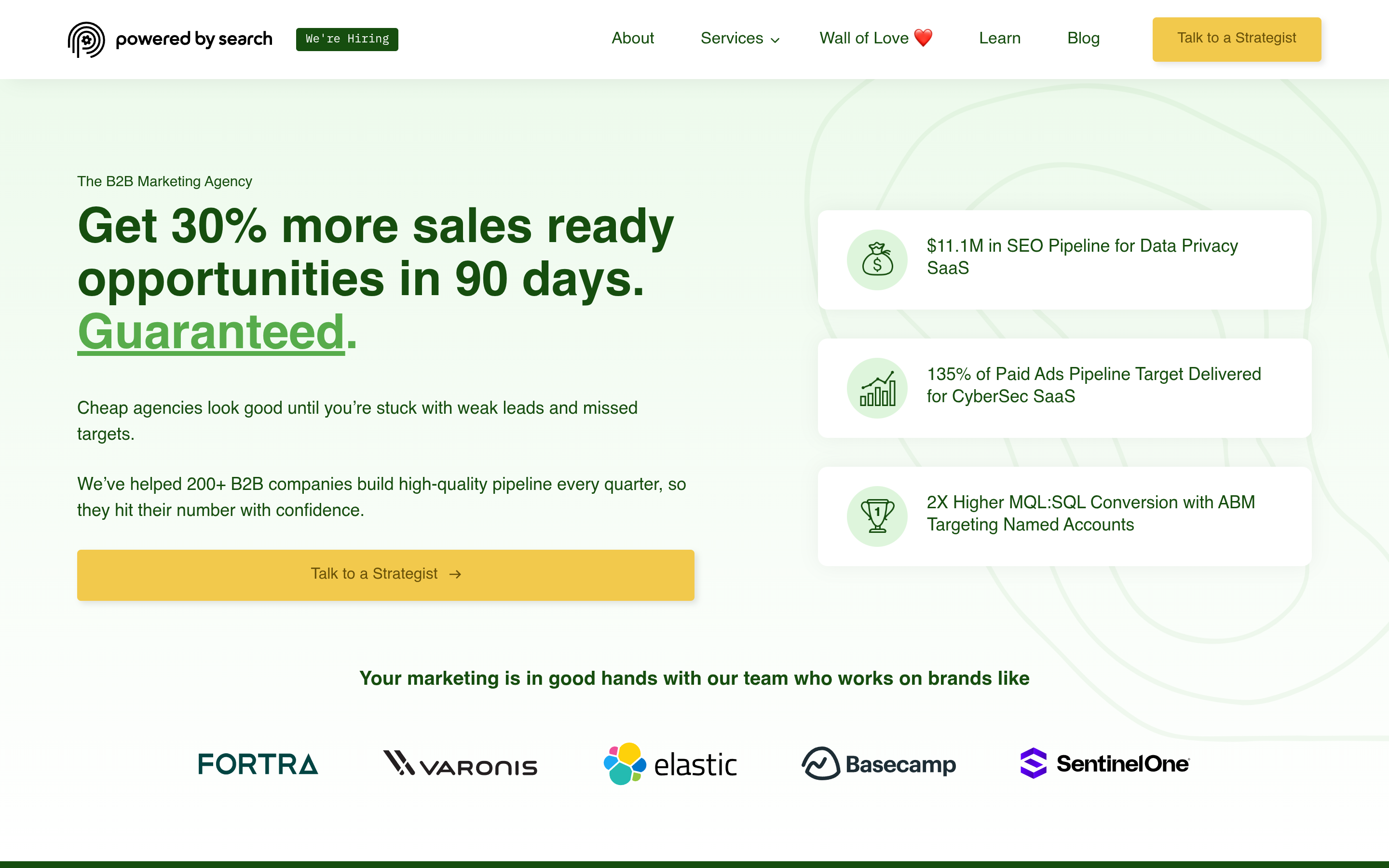The image size is (1389, 868).
Task: Click 'Your marketing is in good hands' heading
Action: (694, 678)
